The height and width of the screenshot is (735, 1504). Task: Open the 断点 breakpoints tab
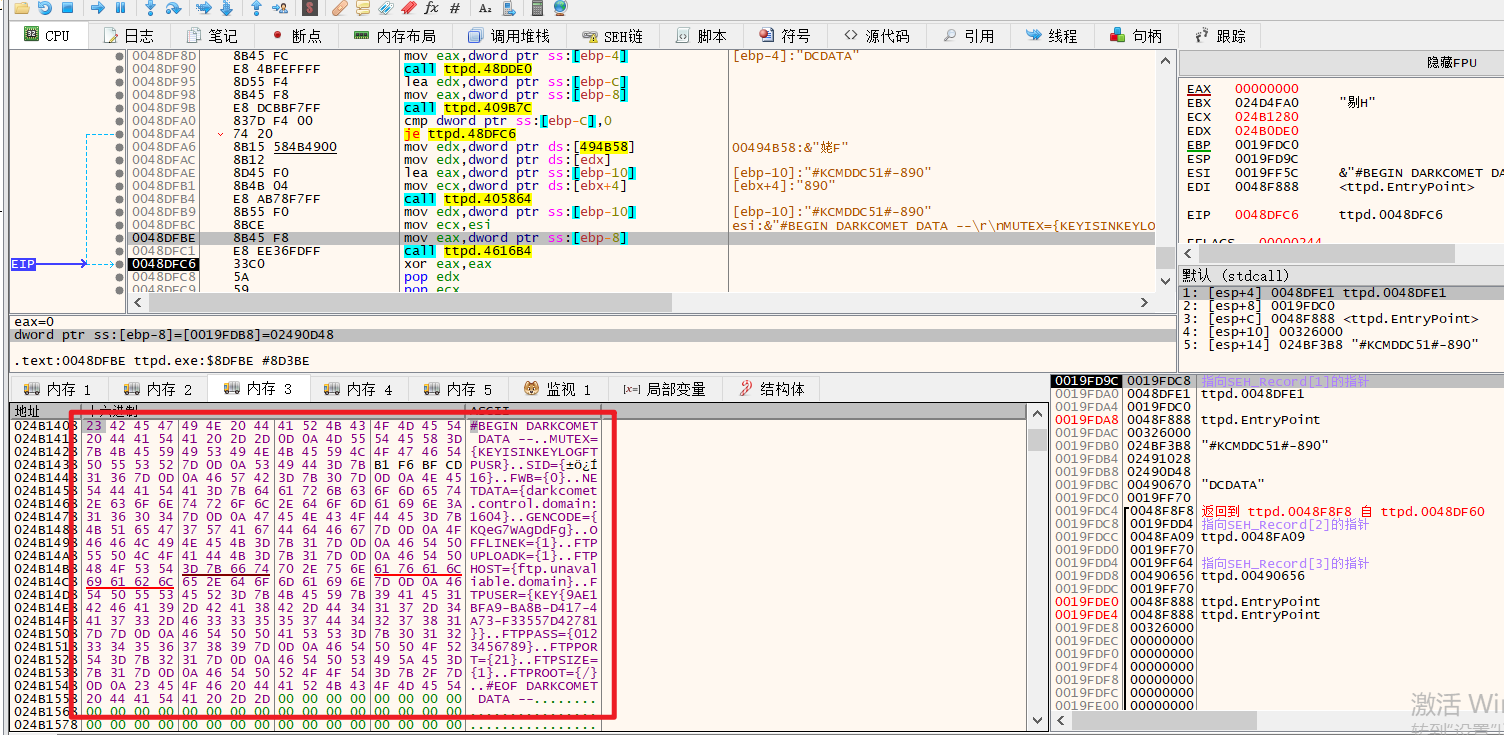(x=296, y=36)
